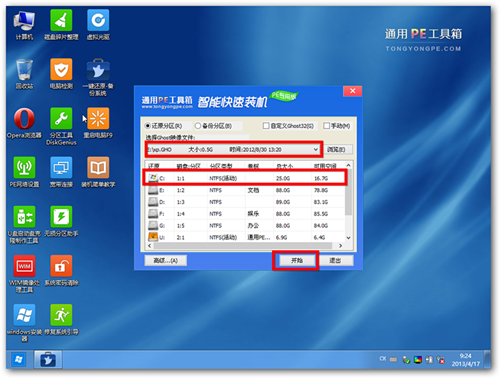Click the Start button in dialog
500x378 pixels.
coord(297,260)
